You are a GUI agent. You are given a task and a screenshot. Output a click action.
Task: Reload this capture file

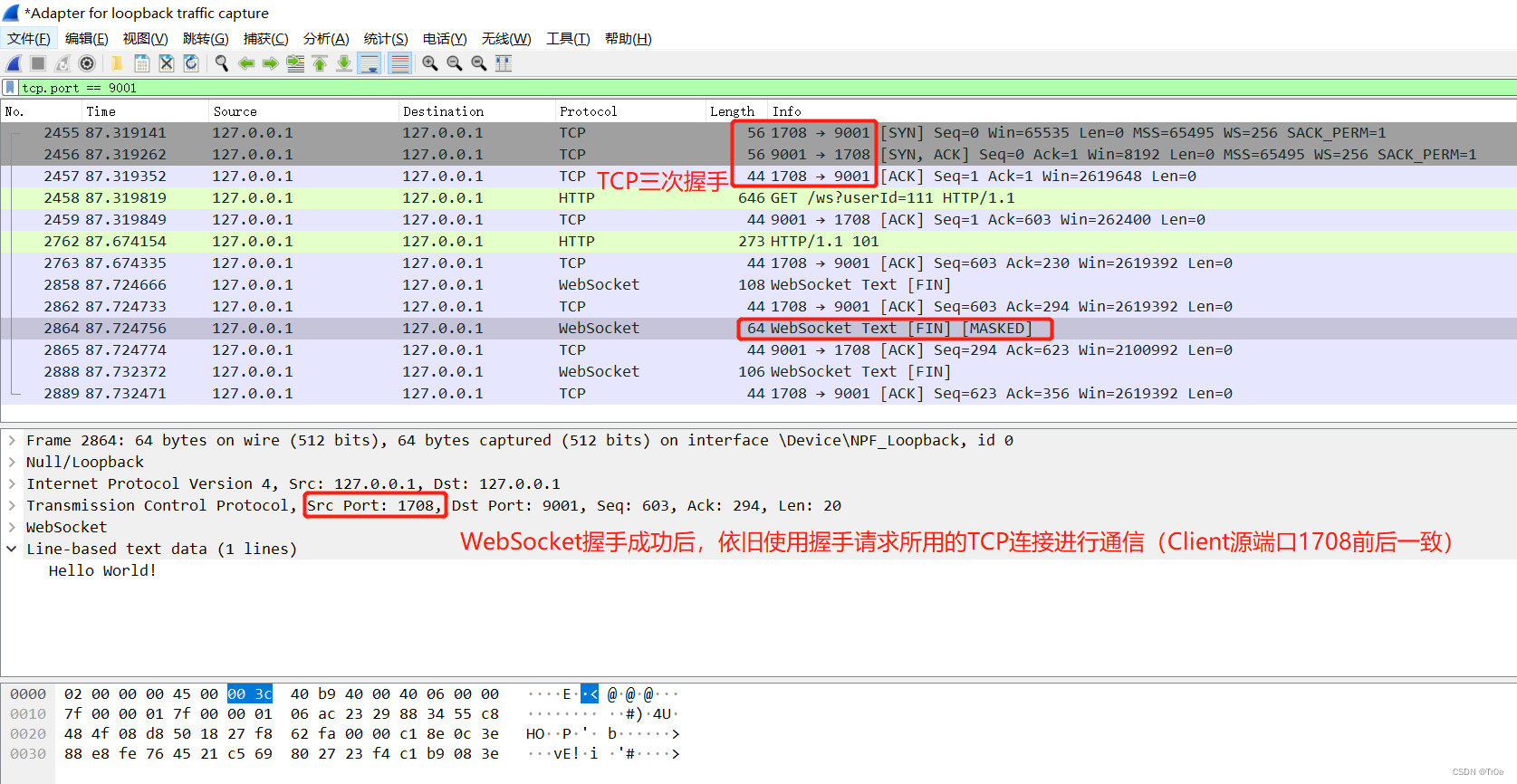coord(190,63)
